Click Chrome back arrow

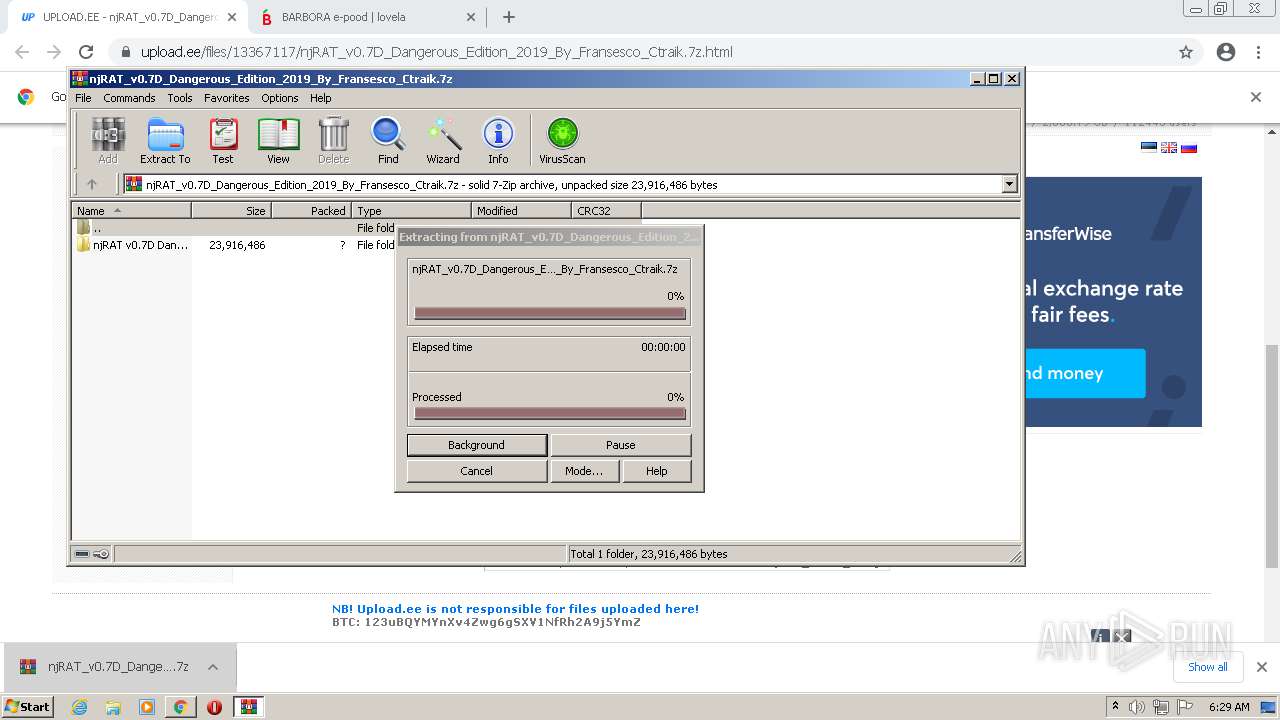pyautogui.click(x=22, y=52)
